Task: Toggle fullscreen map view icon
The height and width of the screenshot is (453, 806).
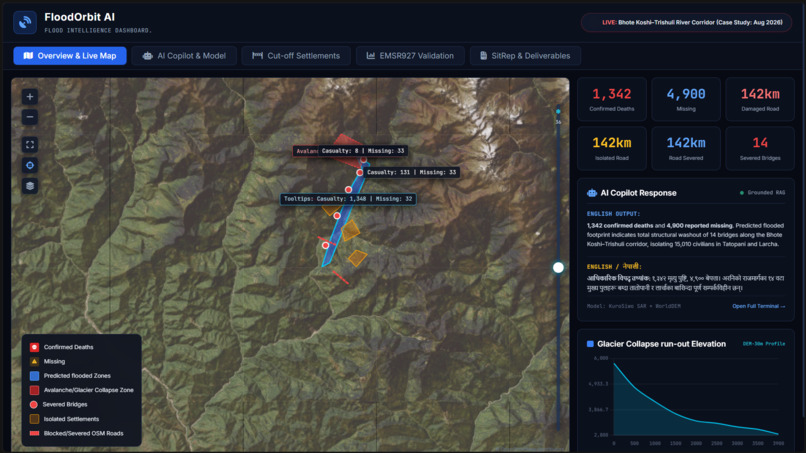Action: (30, 144)
